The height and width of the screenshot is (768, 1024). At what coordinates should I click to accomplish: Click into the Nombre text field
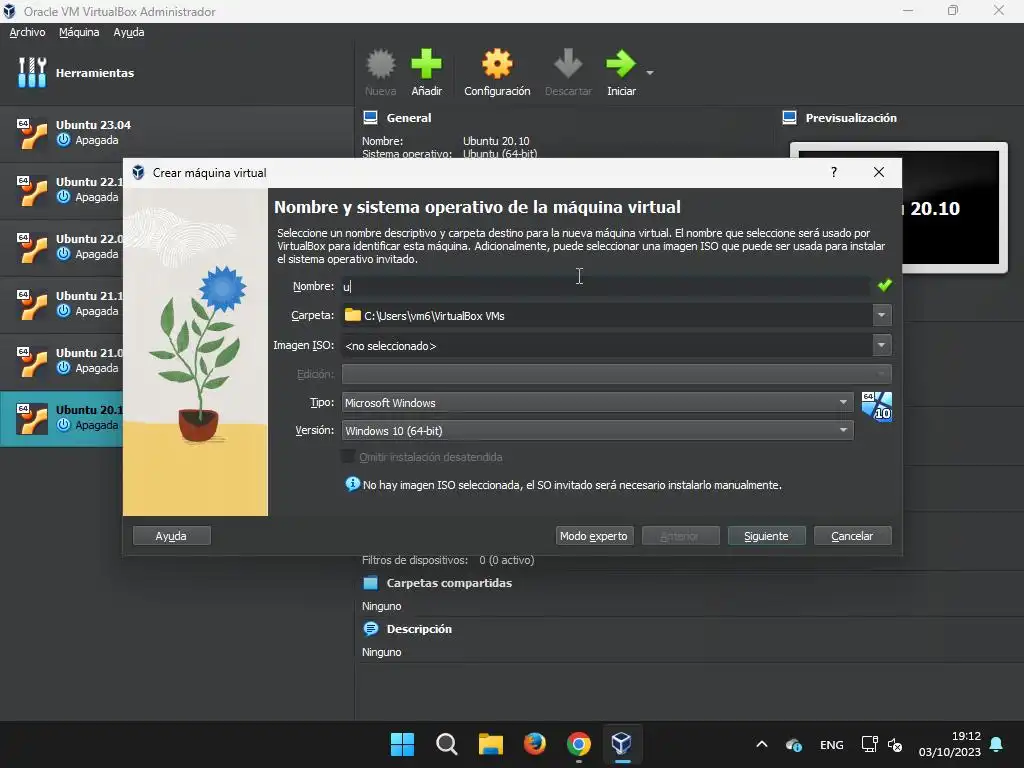pyautogui.click(x=605, y=286)
